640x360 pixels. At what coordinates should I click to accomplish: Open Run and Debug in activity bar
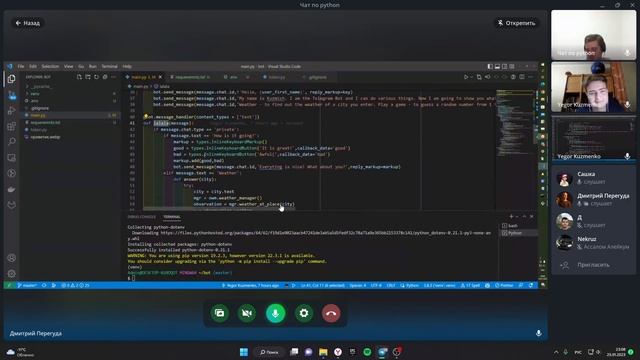coord(11,111)
